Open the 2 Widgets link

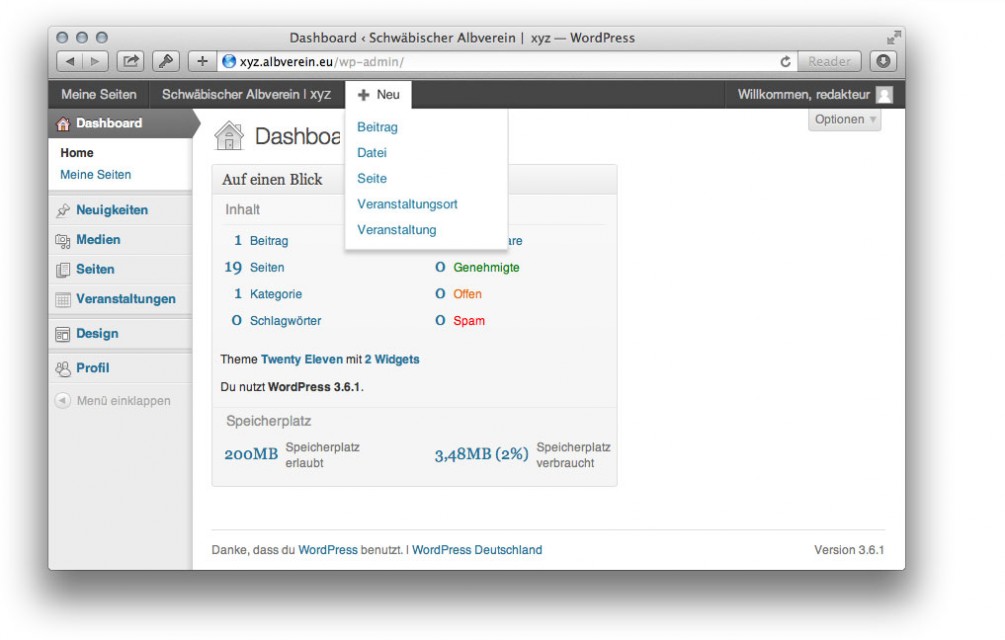(392, 359)
